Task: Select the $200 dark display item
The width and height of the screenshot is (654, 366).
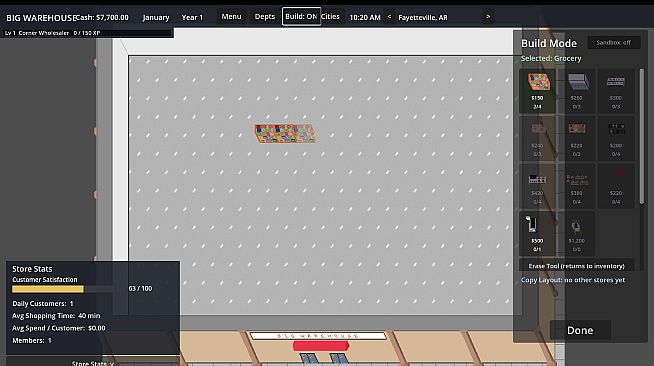Action: click(616, 138)
